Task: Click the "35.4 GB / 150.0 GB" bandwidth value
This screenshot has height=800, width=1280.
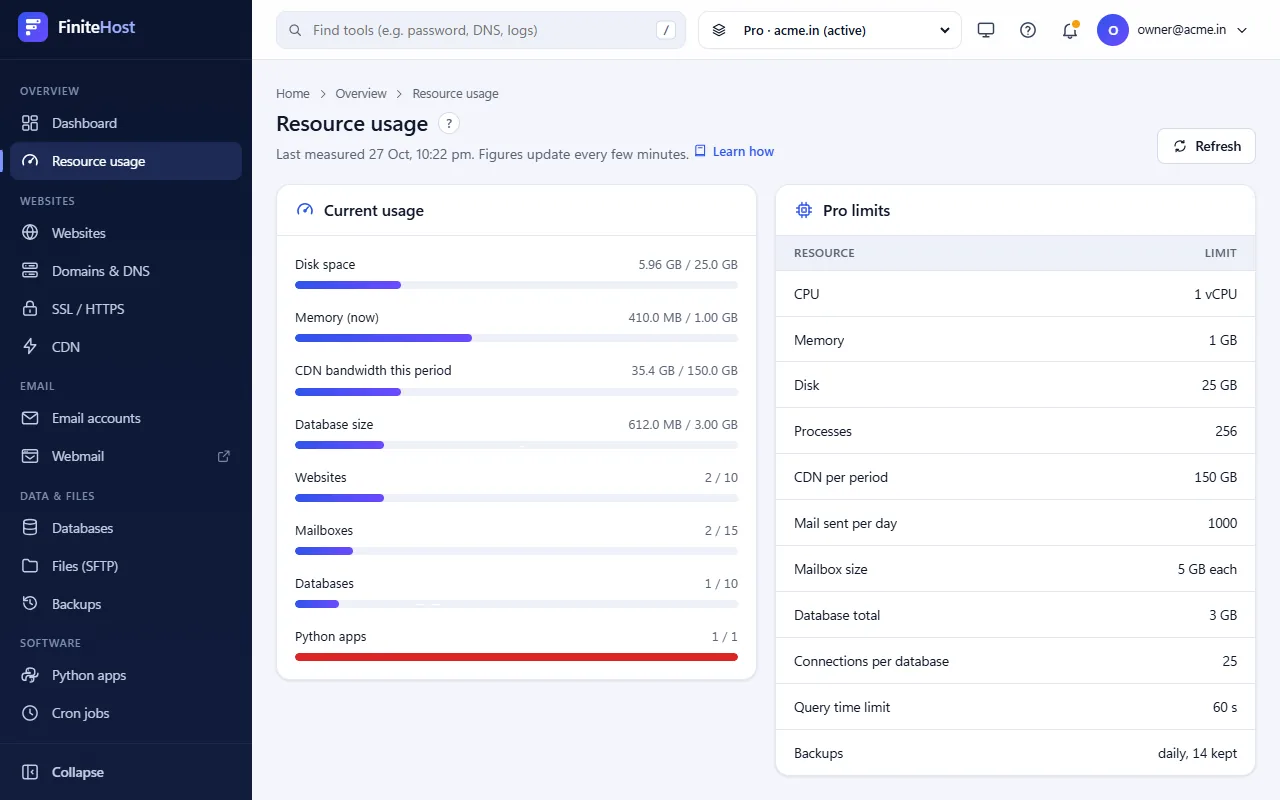Action: coord(684,371)
